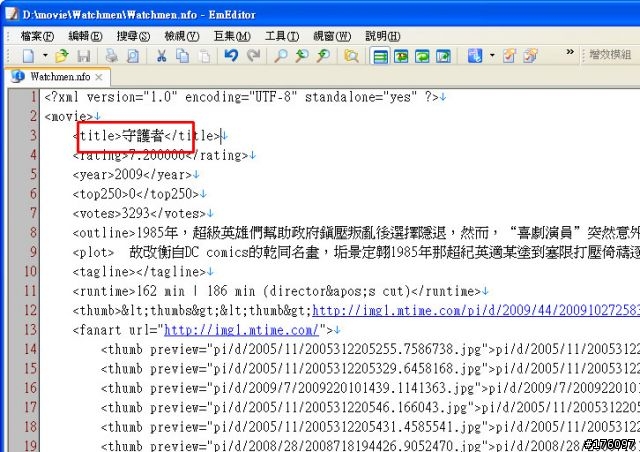
Task: Redo with the gray arrow icon
Action: click(253, 56)
